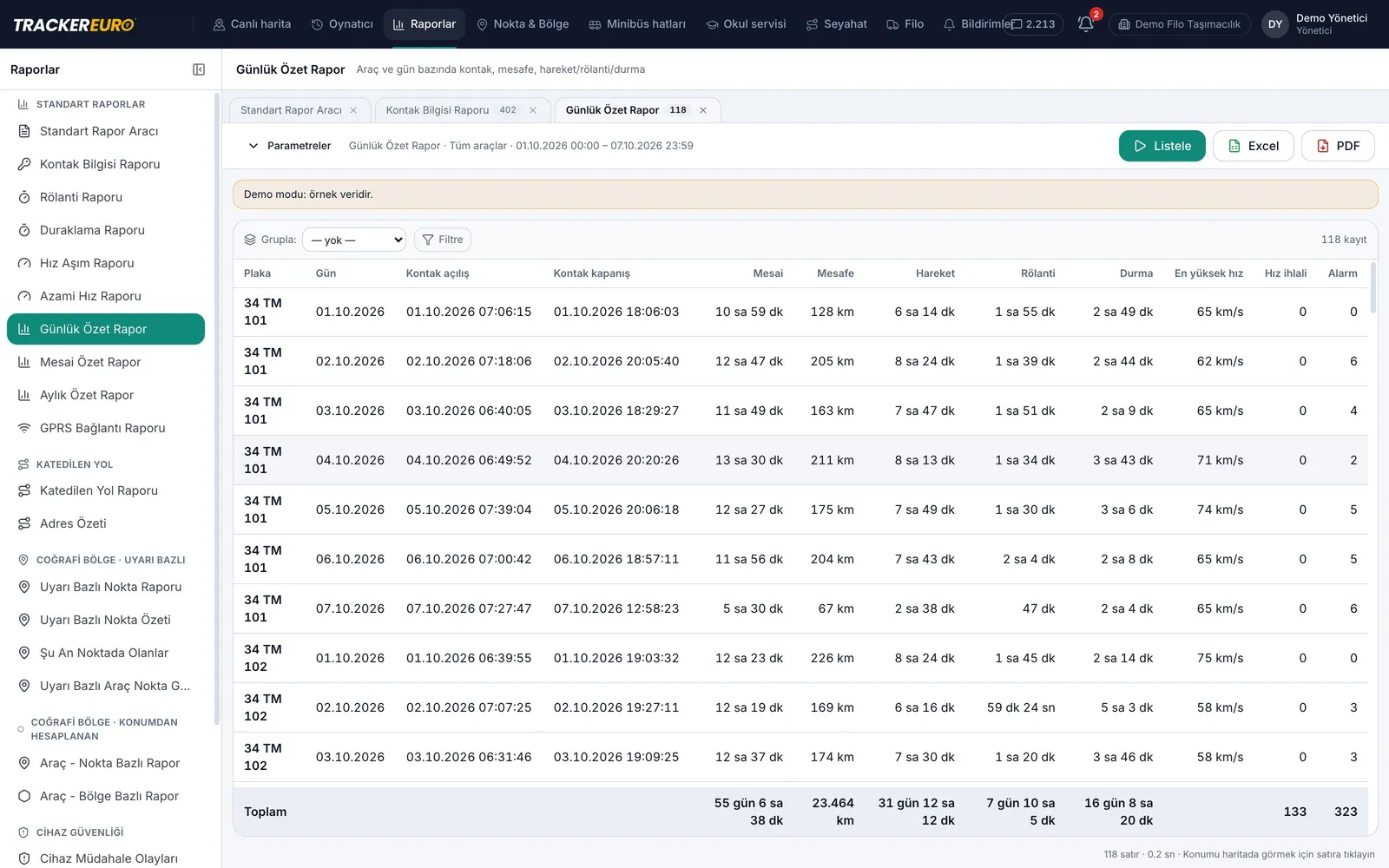Open Duraklama Raporu in sidebar
Viewport: 1389px width, 868px height.
coord(106,230)
